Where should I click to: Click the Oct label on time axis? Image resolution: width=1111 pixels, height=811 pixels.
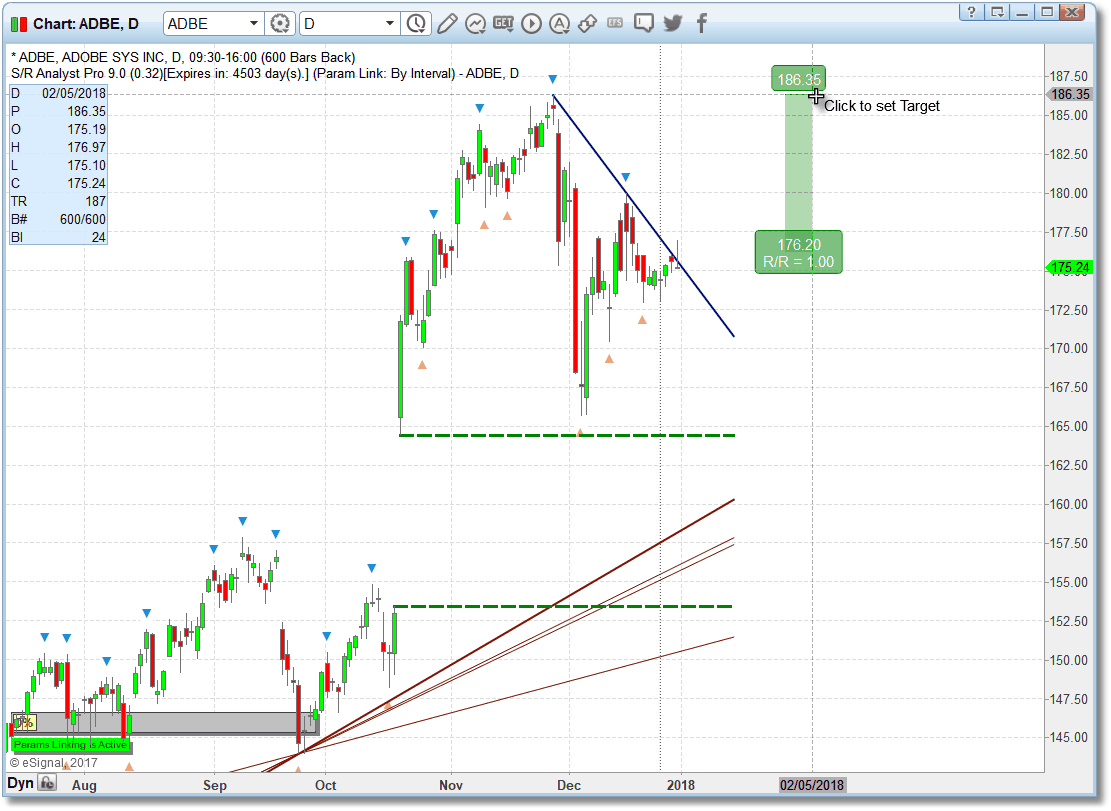[x=326, y=785]
